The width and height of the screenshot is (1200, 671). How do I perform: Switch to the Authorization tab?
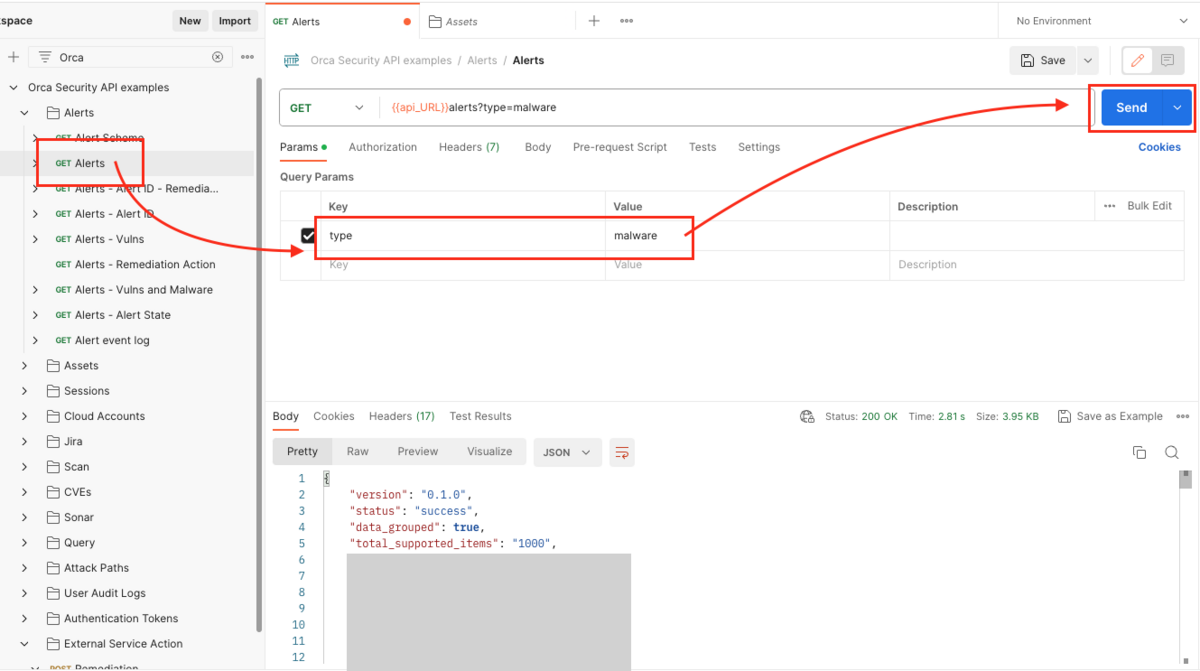click(383, 147)
